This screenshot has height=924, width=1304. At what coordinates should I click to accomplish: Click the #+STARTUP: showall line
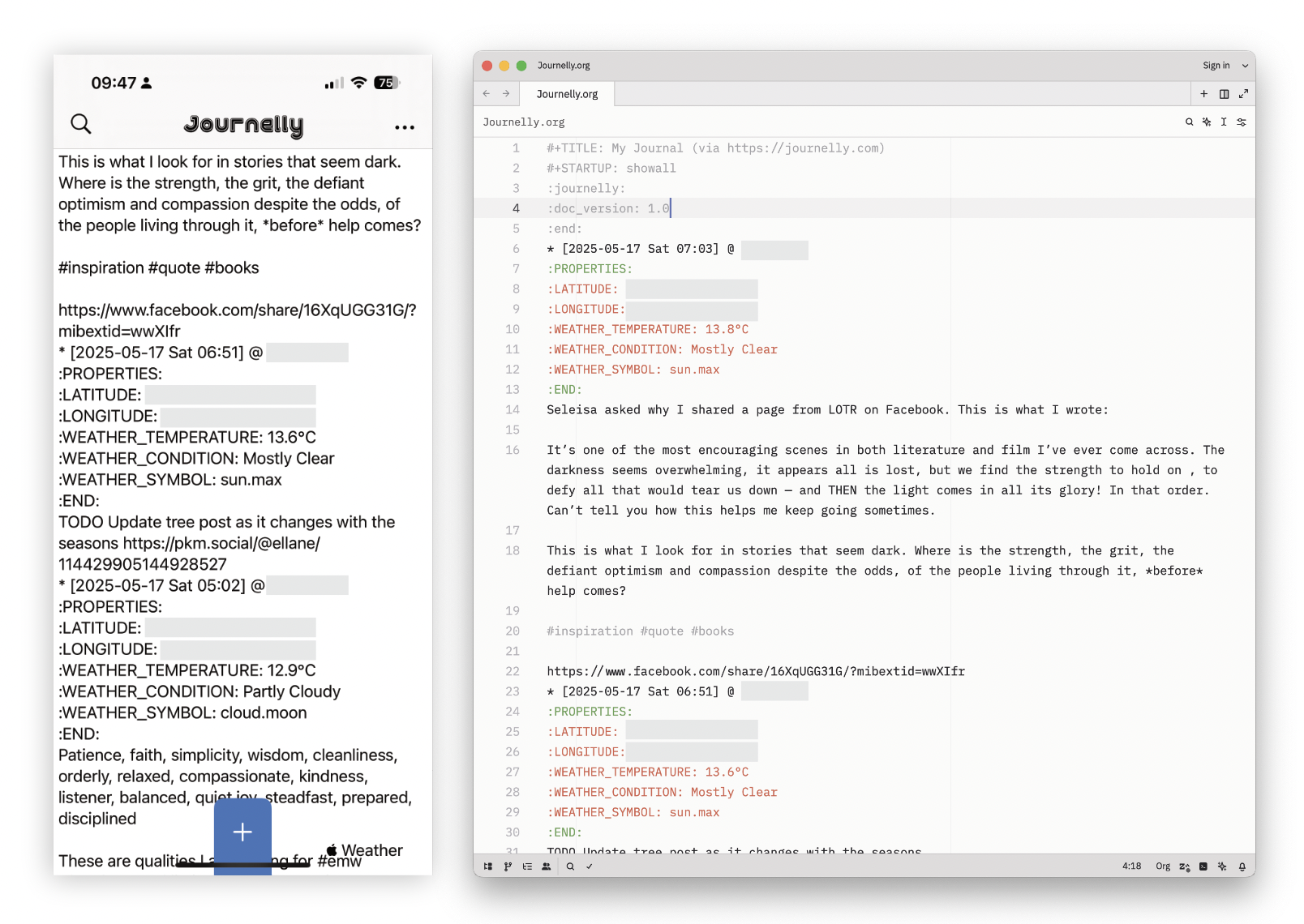[611, 169]
